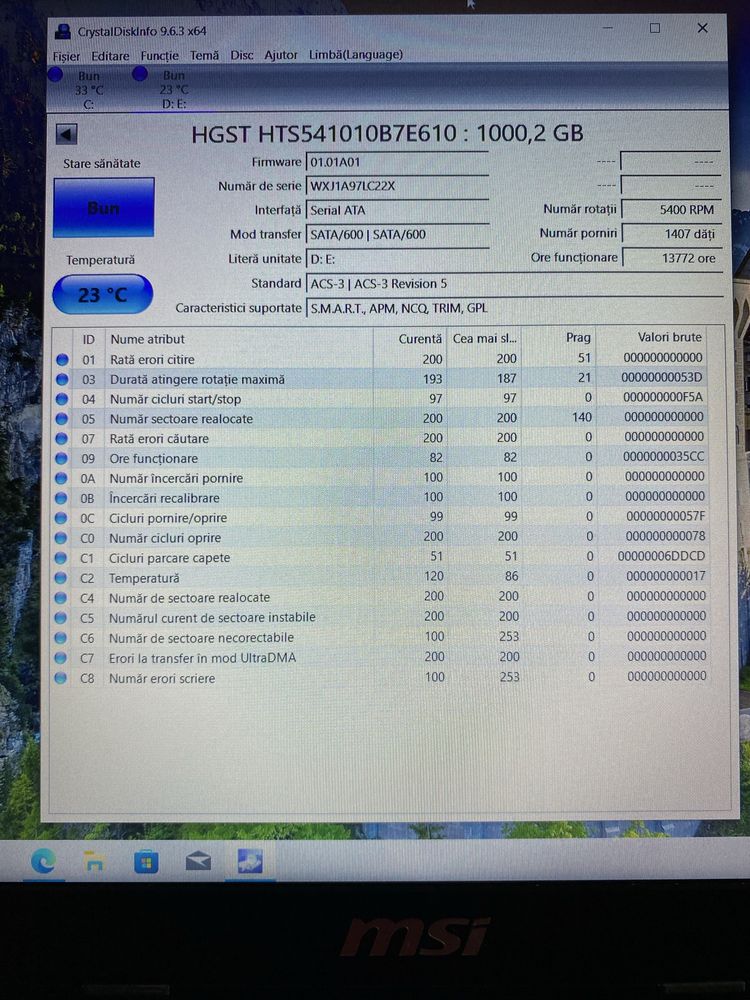Click the Standard field ACS-3 Revision 5
Viewport: 750px width, 1000px height.
tap(514, 283)
